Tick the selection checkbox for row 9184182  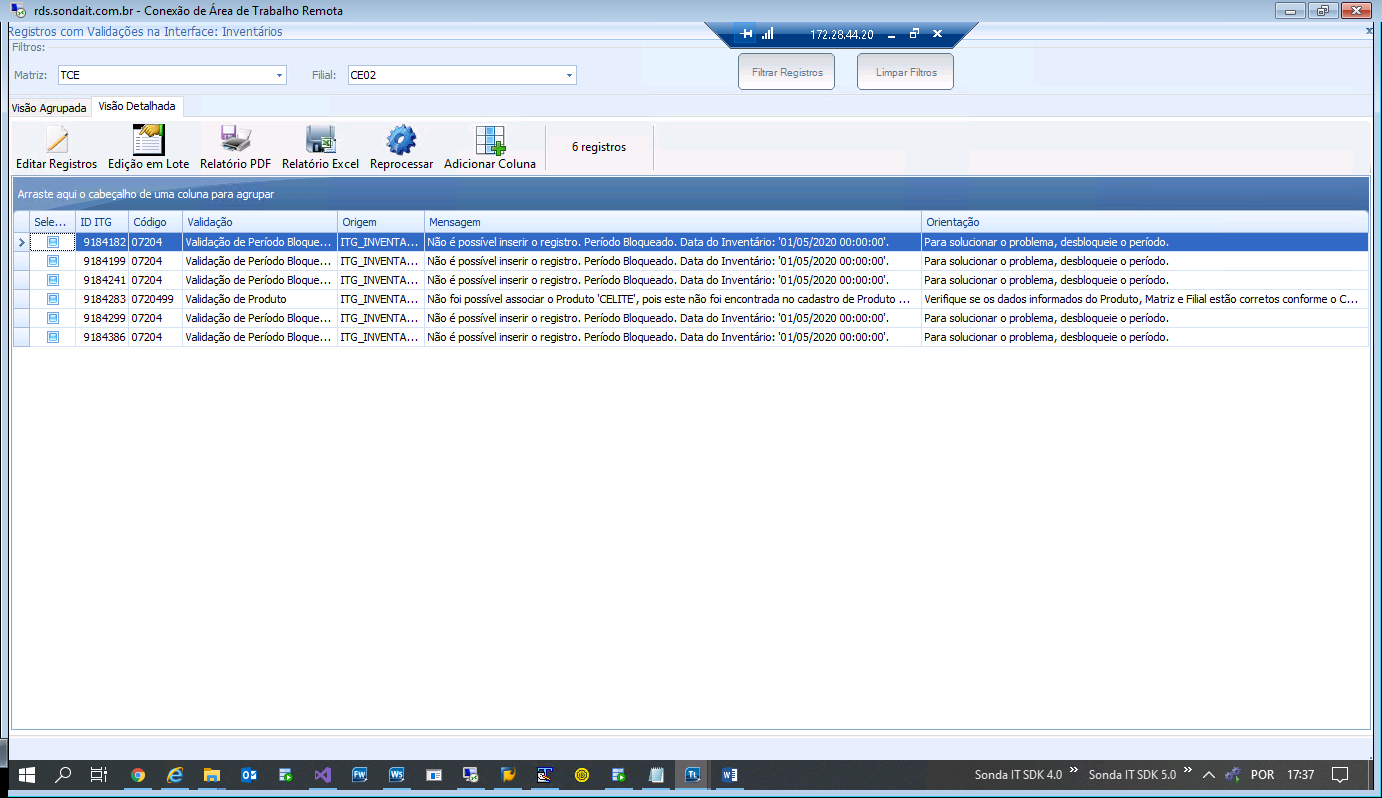(x=53, y=242)
